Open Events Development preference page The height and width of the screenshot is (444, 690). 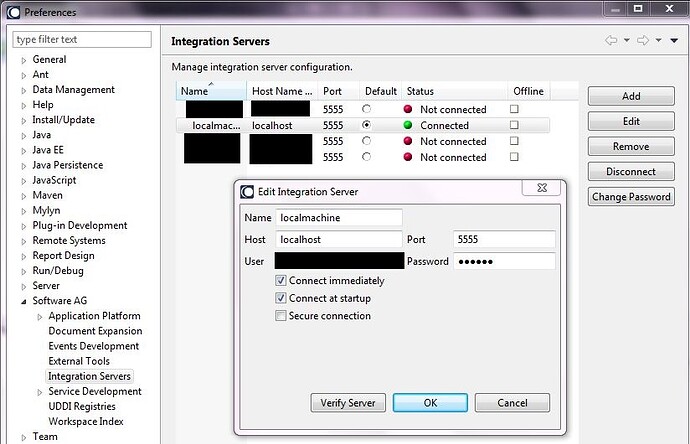click(94, 346)
